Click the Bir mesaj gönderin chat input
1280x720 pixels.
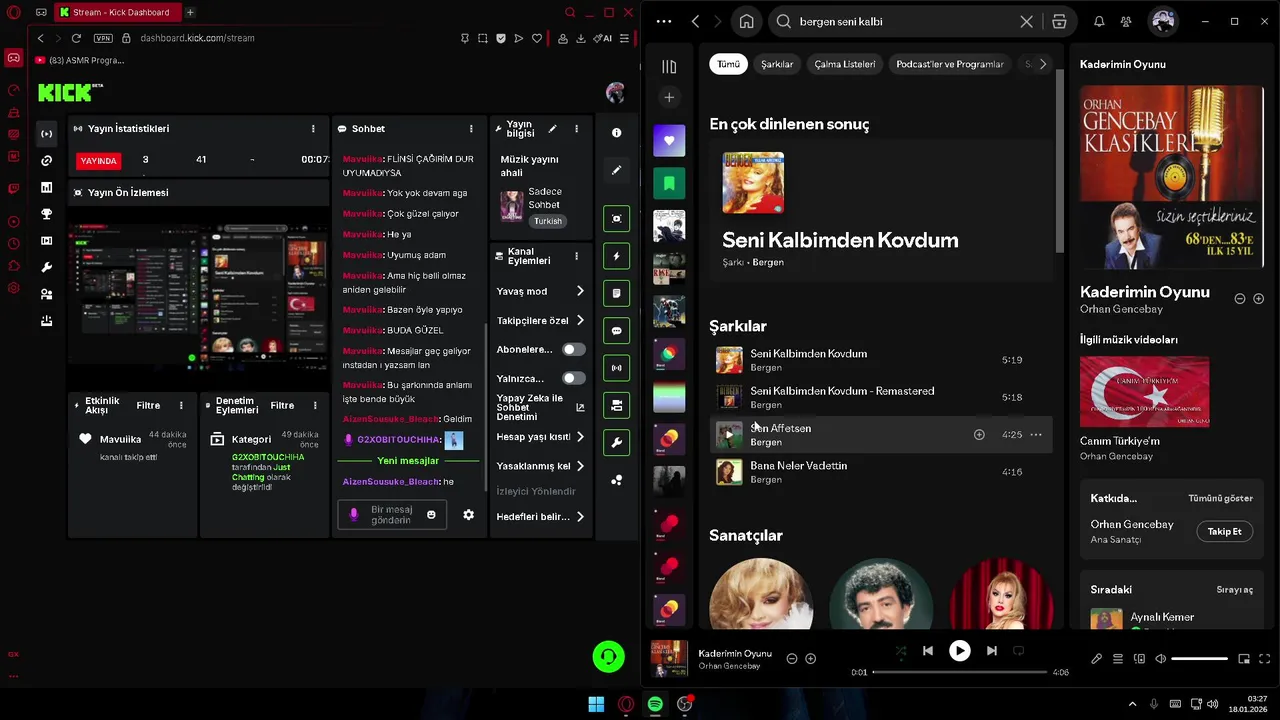391,514
